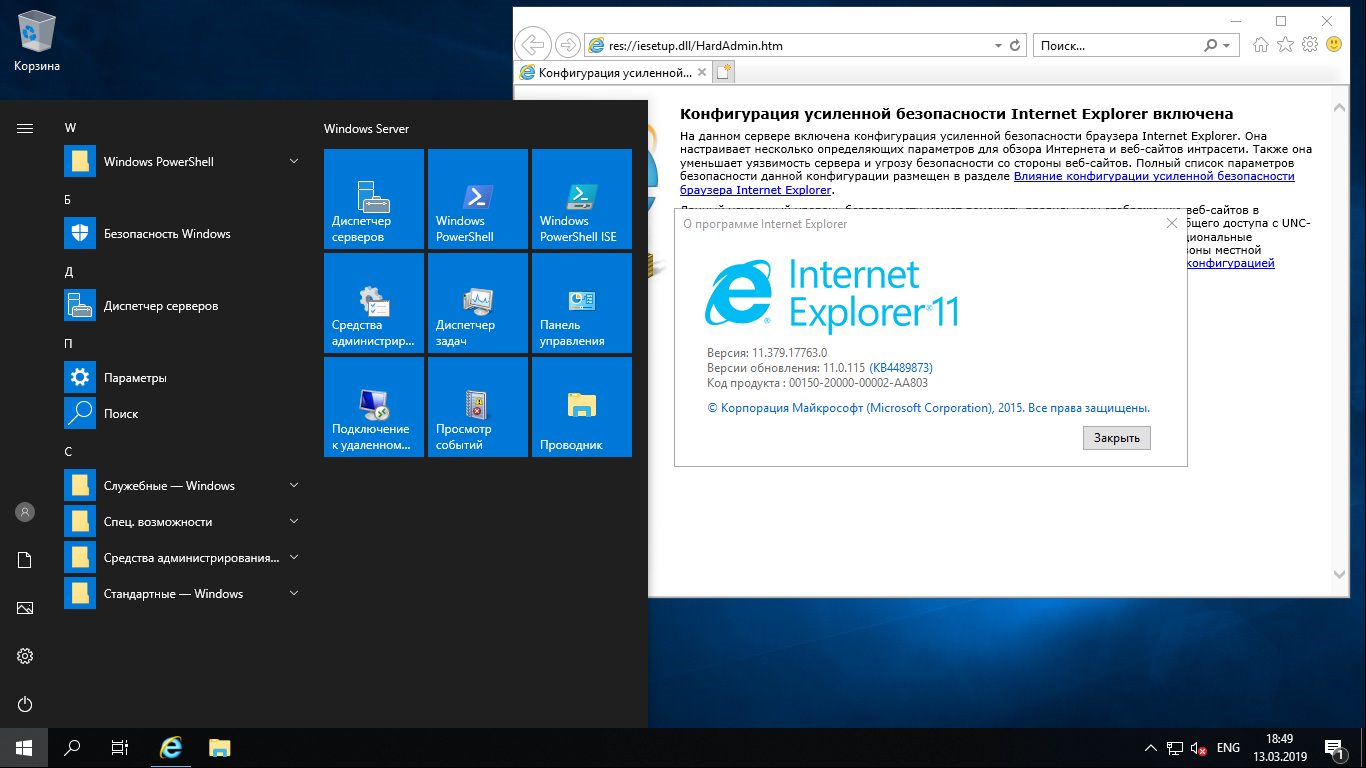
Task: Click the File Explorer taskbar icon
Action: point(220,748)
